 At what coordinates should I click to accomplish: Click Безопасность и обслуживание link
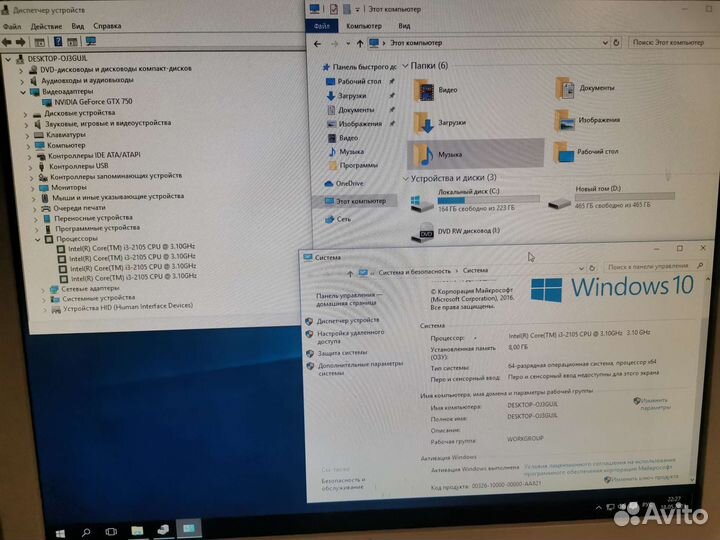click(343, 484)
